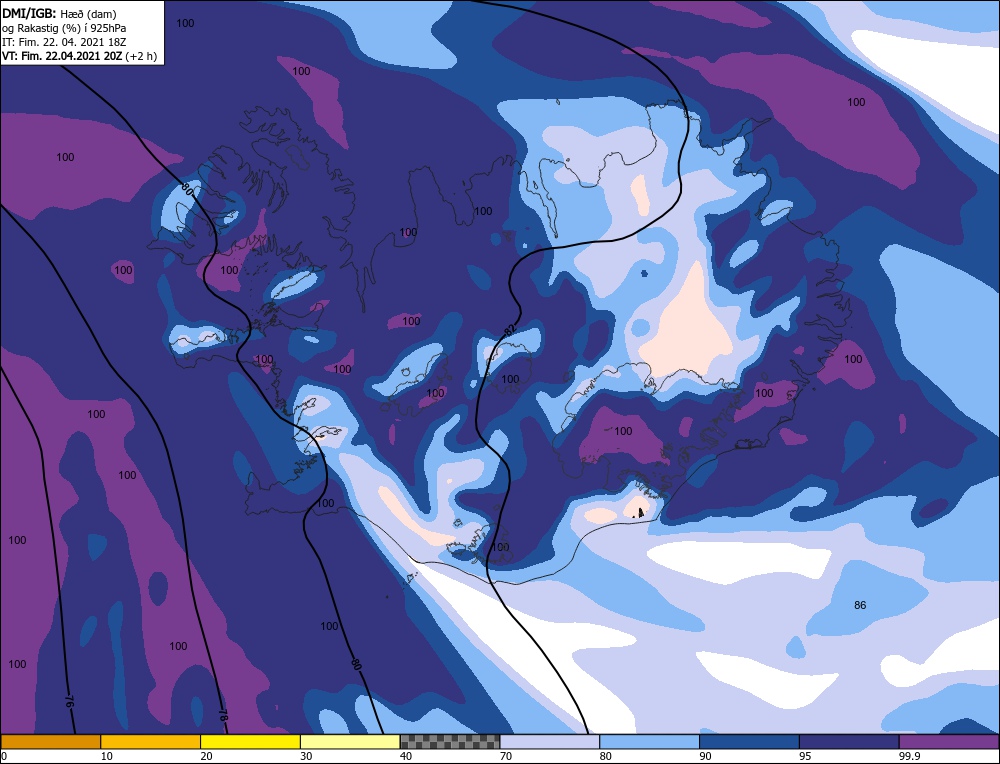Click the pale yellow 30–40 legend swatch
Viewport: 1000px width, 764px height.
[x=350, y=741]
